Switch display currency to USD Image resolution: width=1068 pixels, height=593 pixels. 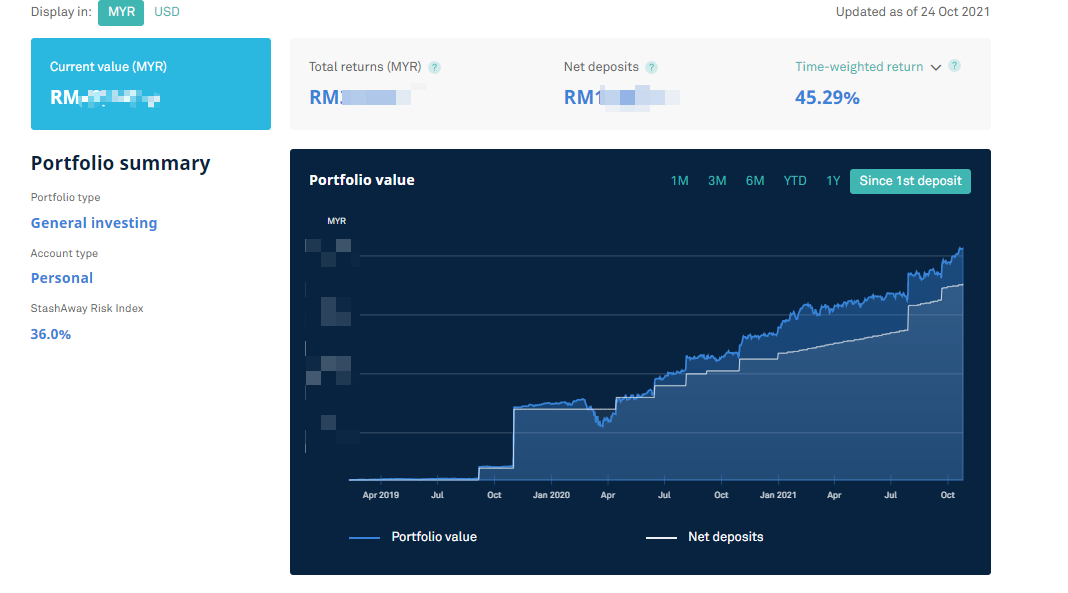pyautogui.click(x=167, y=12)
